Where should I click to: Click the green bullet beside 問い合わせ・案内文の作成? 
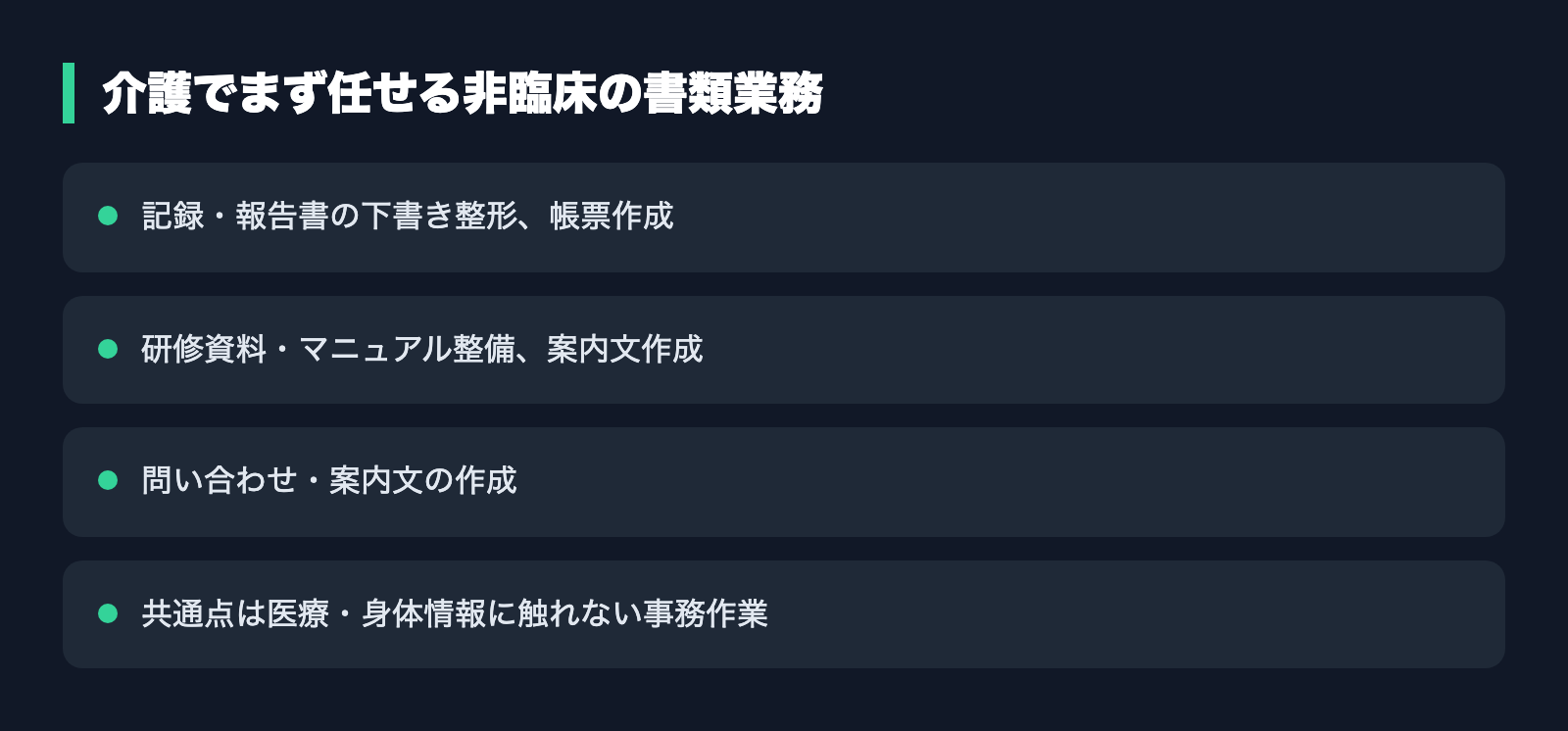pos(108,480)
